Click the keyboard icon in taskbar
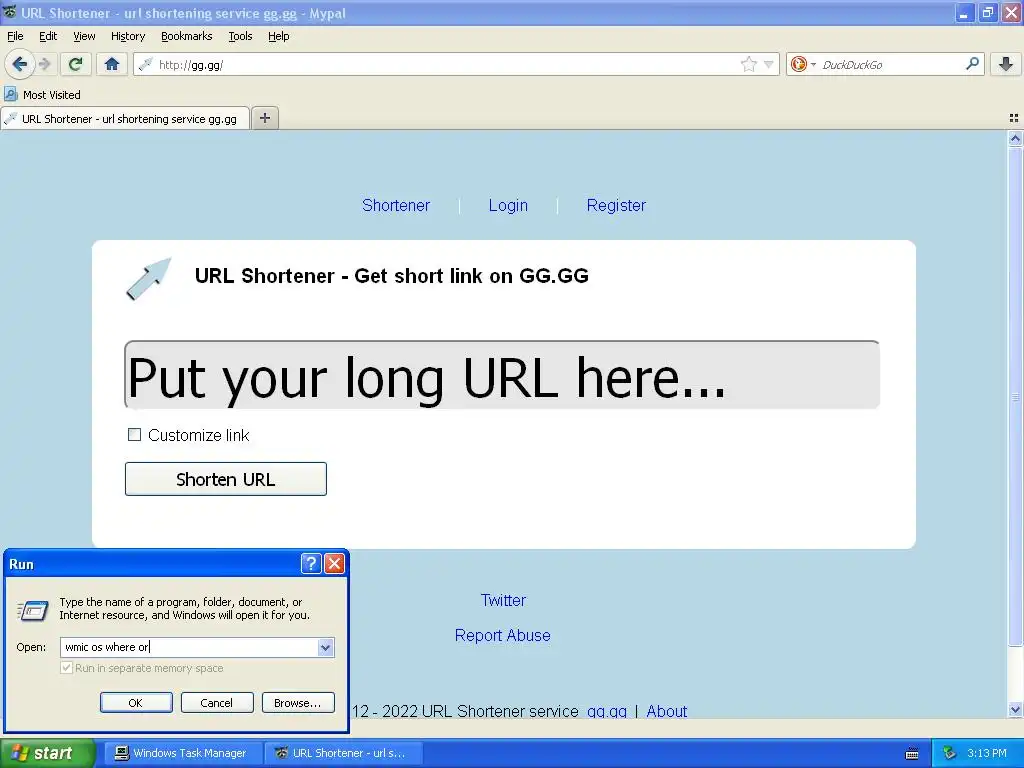Image resolution: width=1024 pixels, height=768 pixels. [912, 754]
